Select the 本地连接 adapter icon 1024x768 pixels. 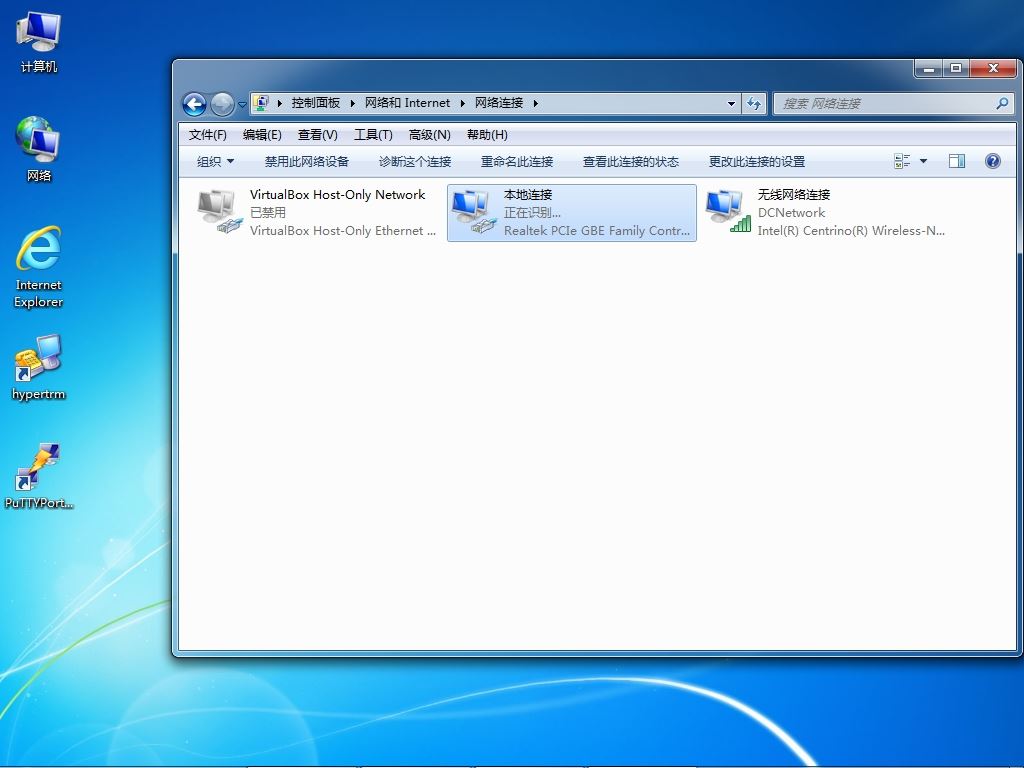tap(474, 212)
